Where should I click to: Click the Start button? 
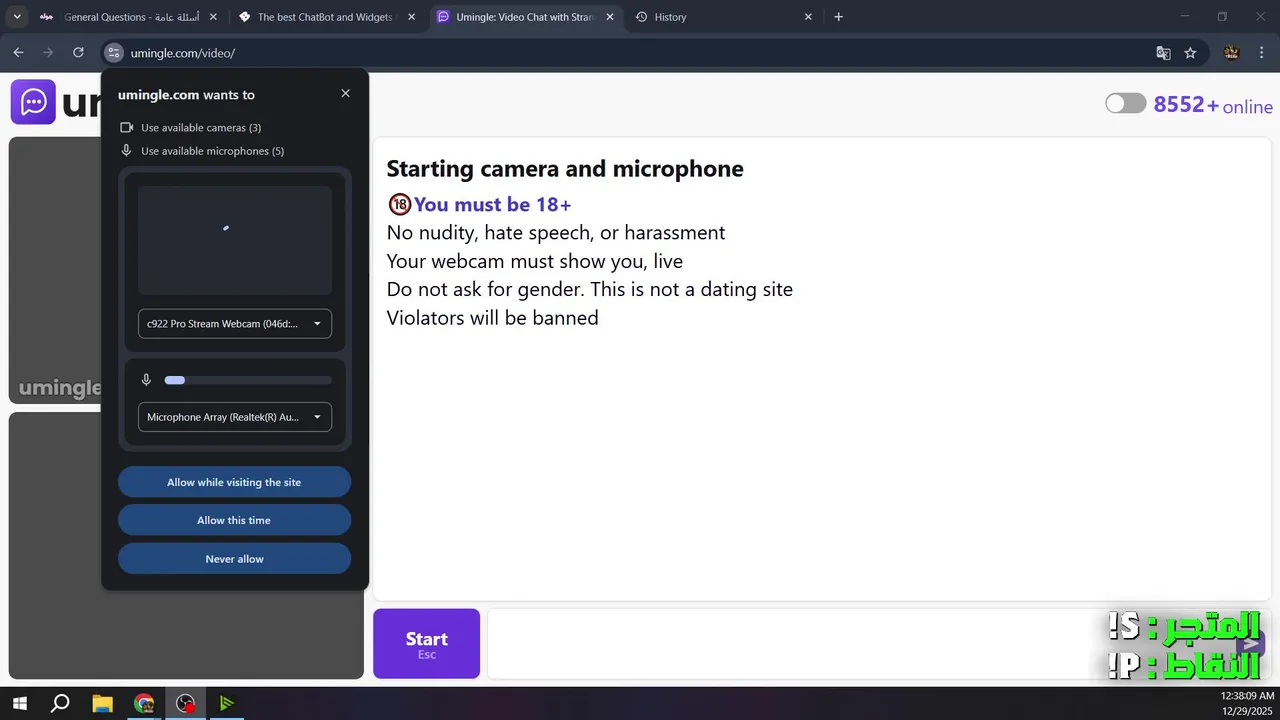427,644
